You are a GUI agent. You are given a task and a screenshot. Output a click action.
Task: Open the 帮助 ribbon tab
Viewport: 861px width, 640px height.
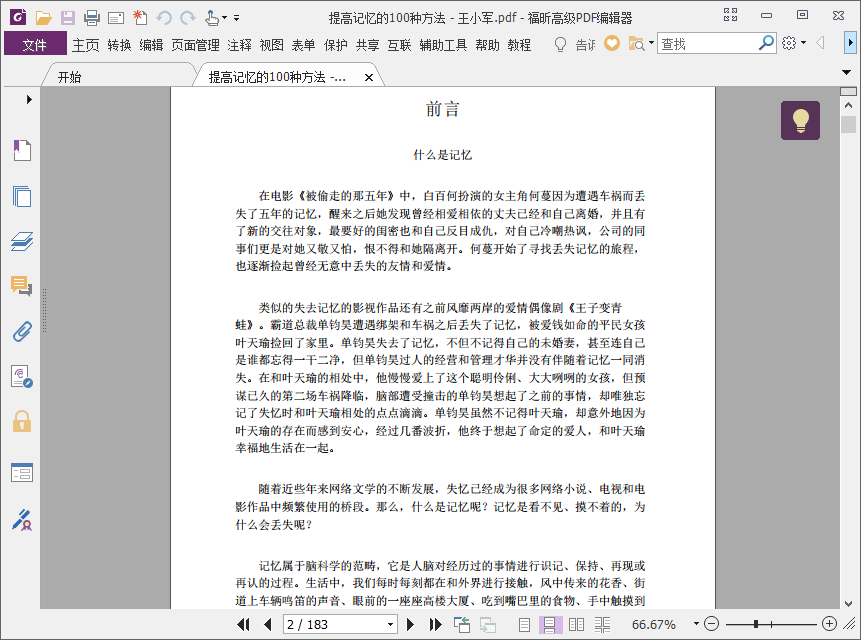(x=488, y=45)
